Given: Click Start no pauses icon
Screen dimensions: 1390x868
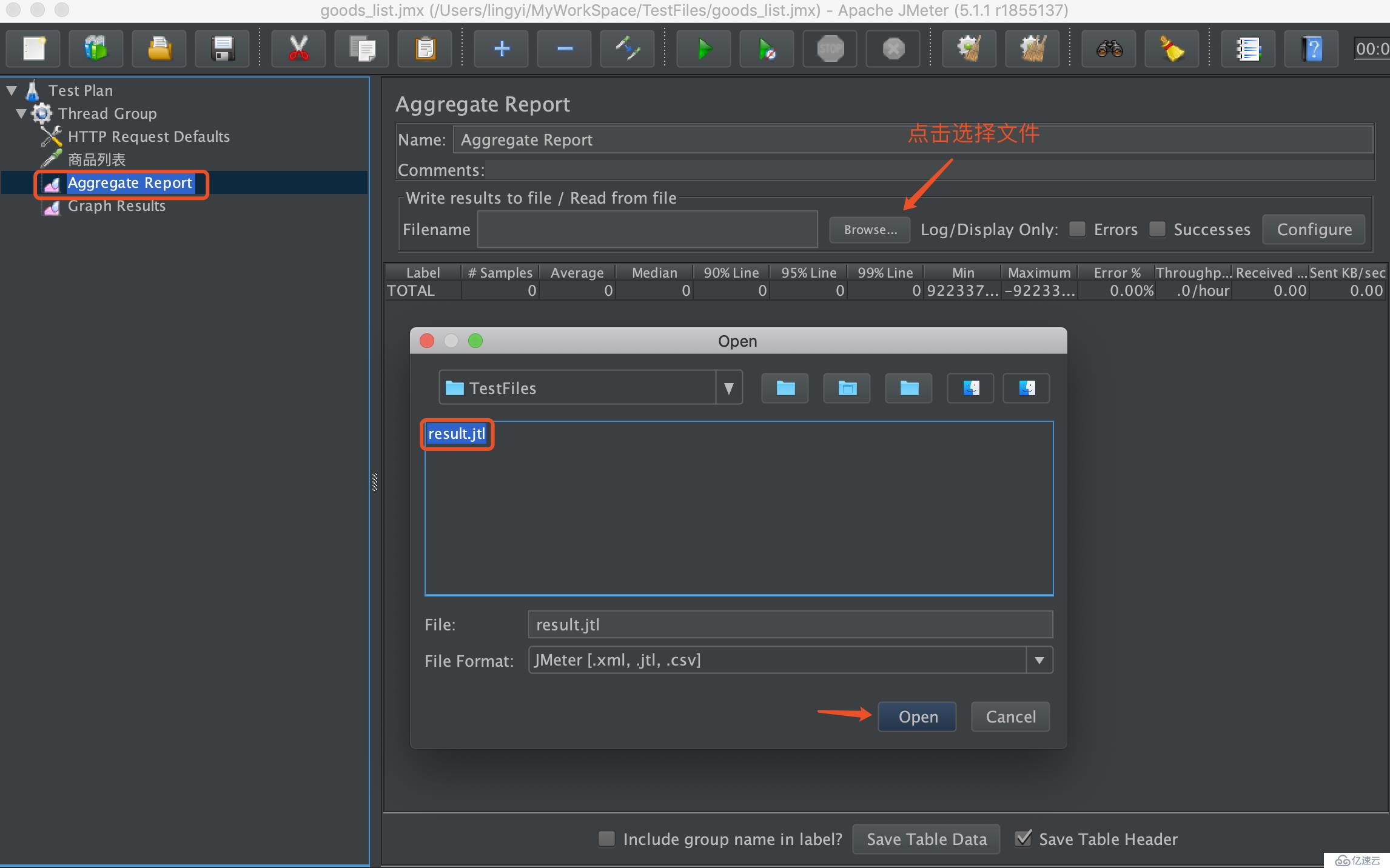Looking at the screenshot, I should [x=767, y=48].
